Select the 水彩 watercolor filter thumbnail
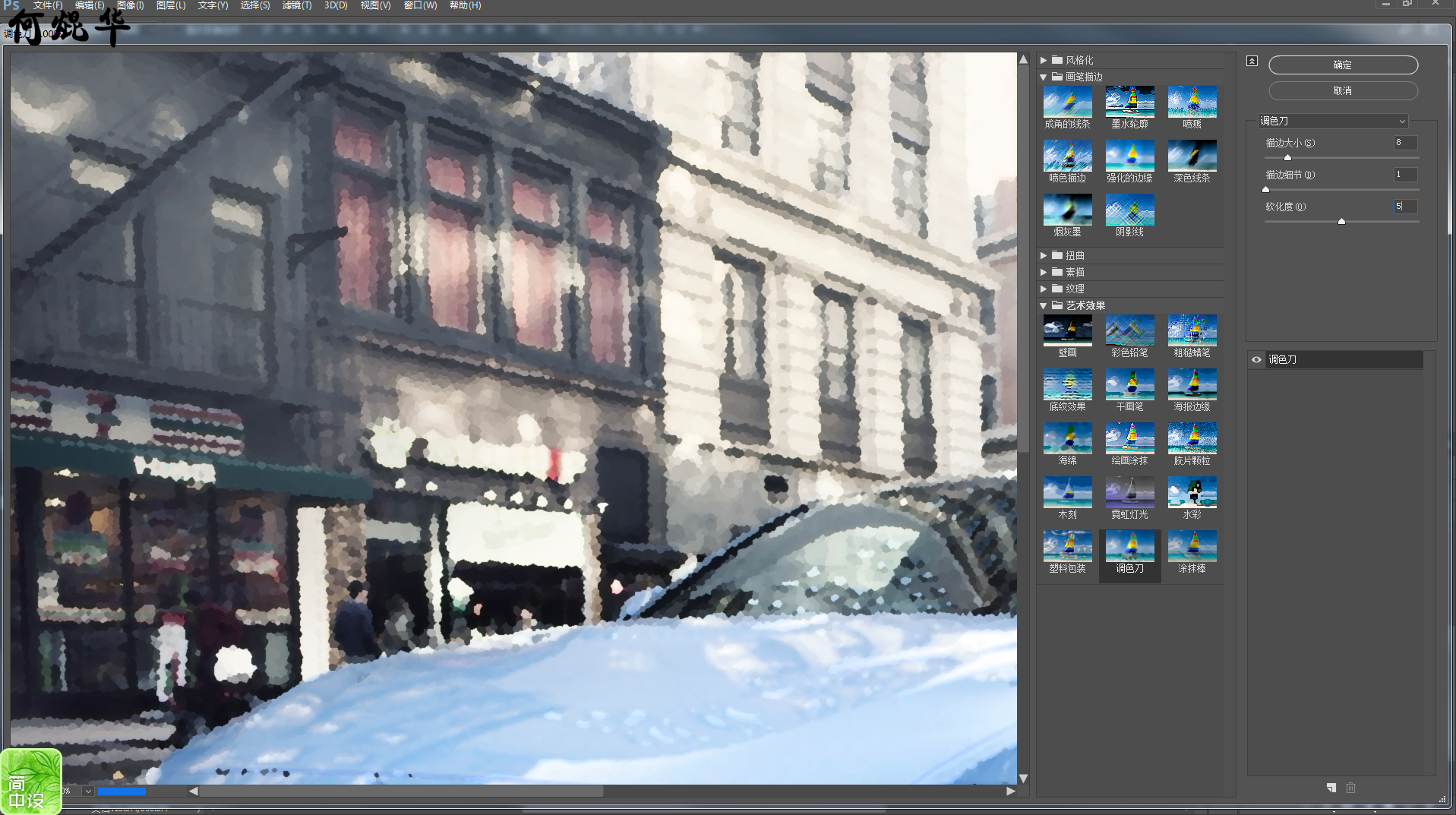This screenshot has width=1456, height=815. coord(1192,492)
